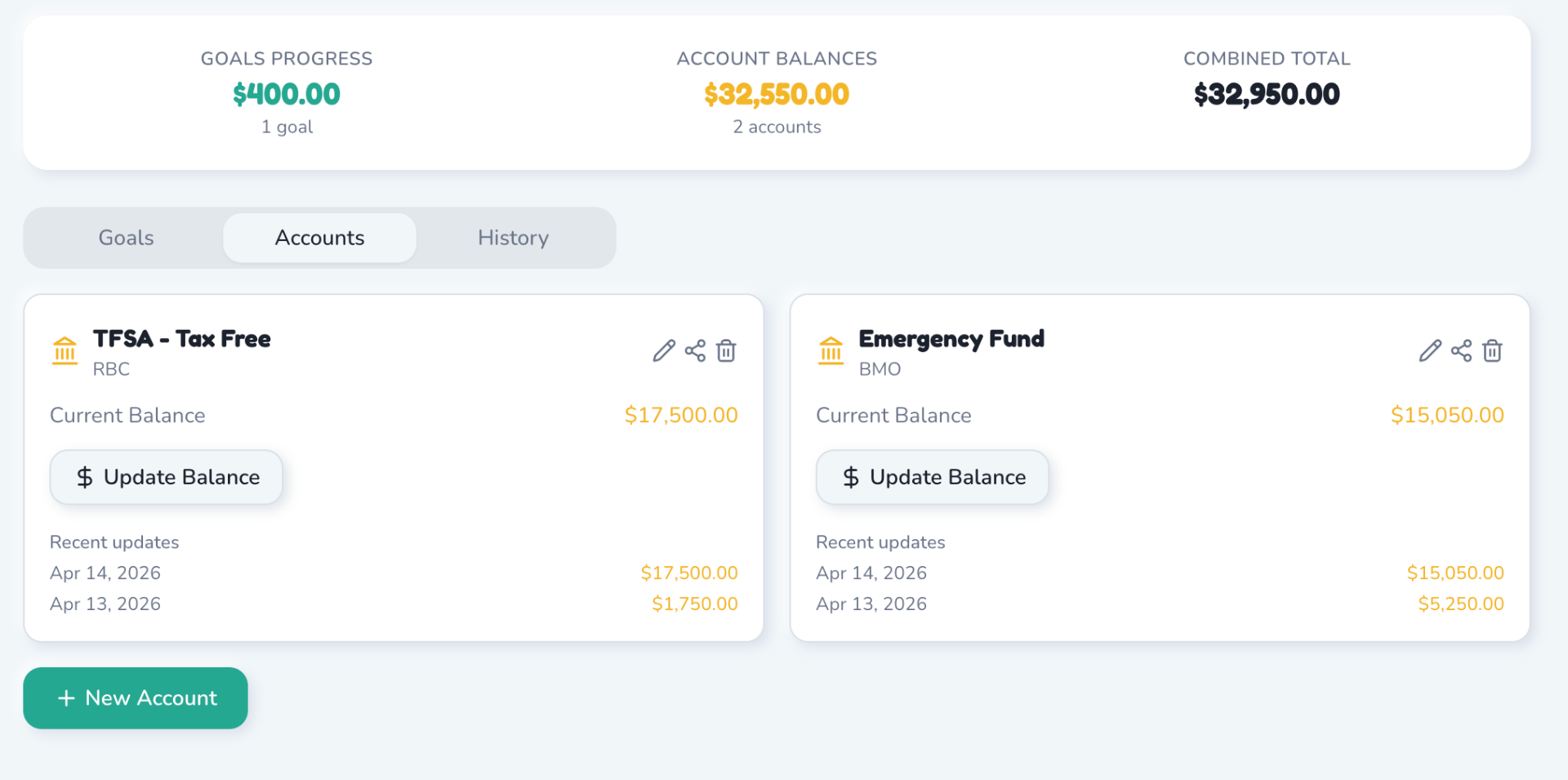Delete the Emergency Fund account
This screenshot has height=780, width=1568.
tap(1492, 351)
